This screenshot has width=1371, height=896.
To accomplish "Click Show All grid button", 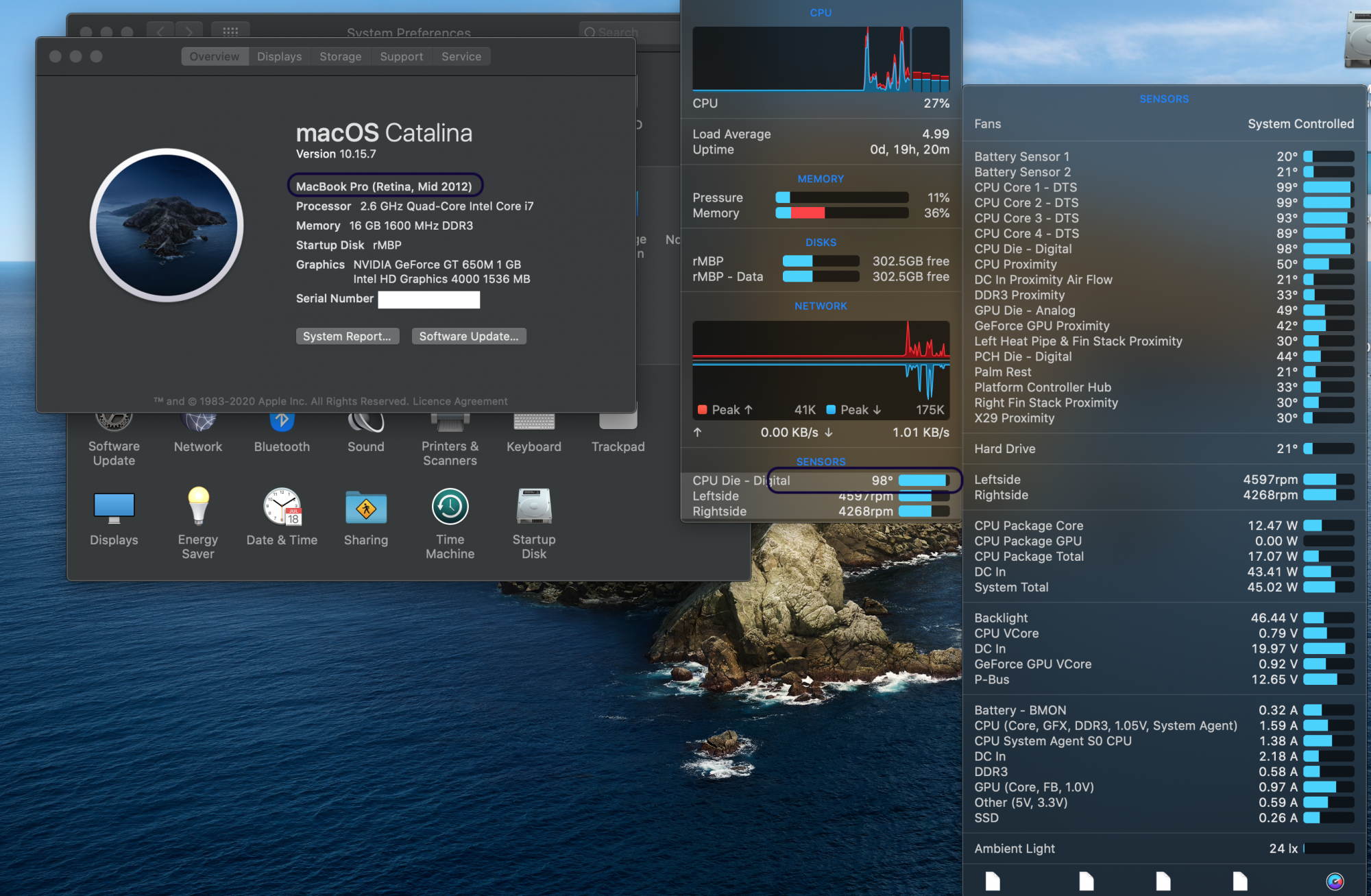I will (230, 32).
